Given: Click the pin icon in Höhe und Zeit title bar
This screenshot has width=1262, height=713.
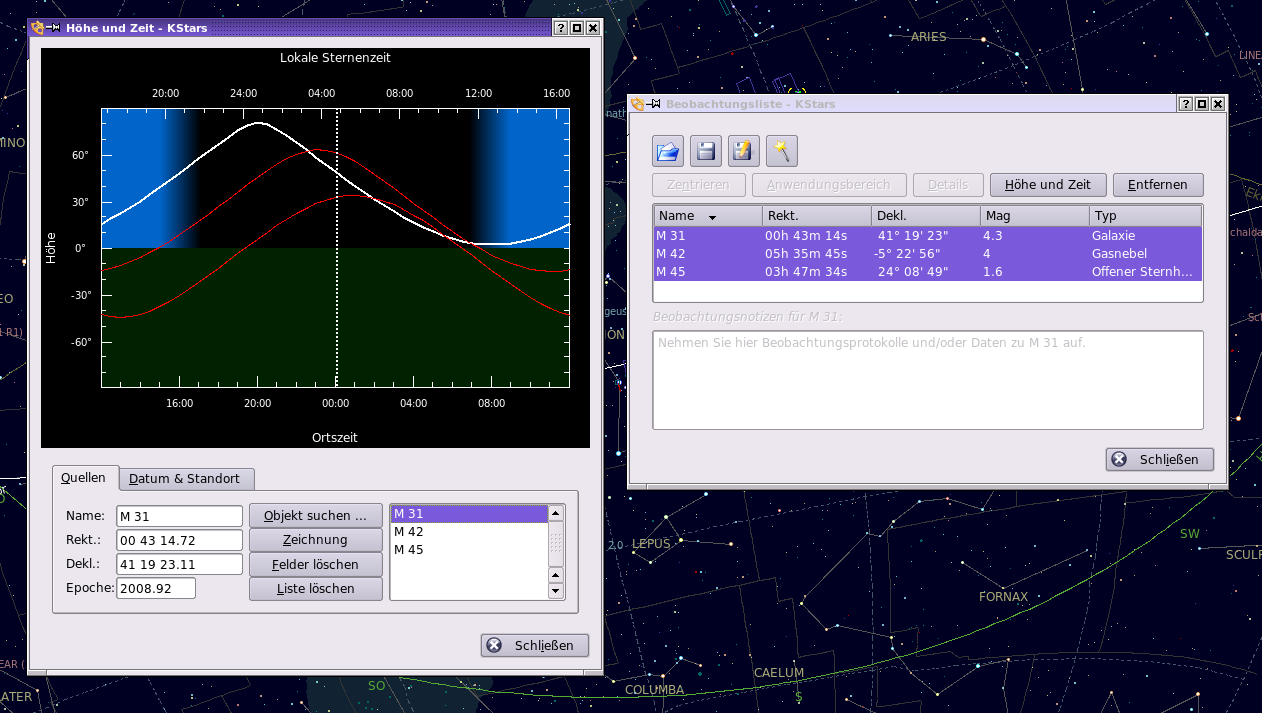Looking at the screenshot, I should coord(53,28).
